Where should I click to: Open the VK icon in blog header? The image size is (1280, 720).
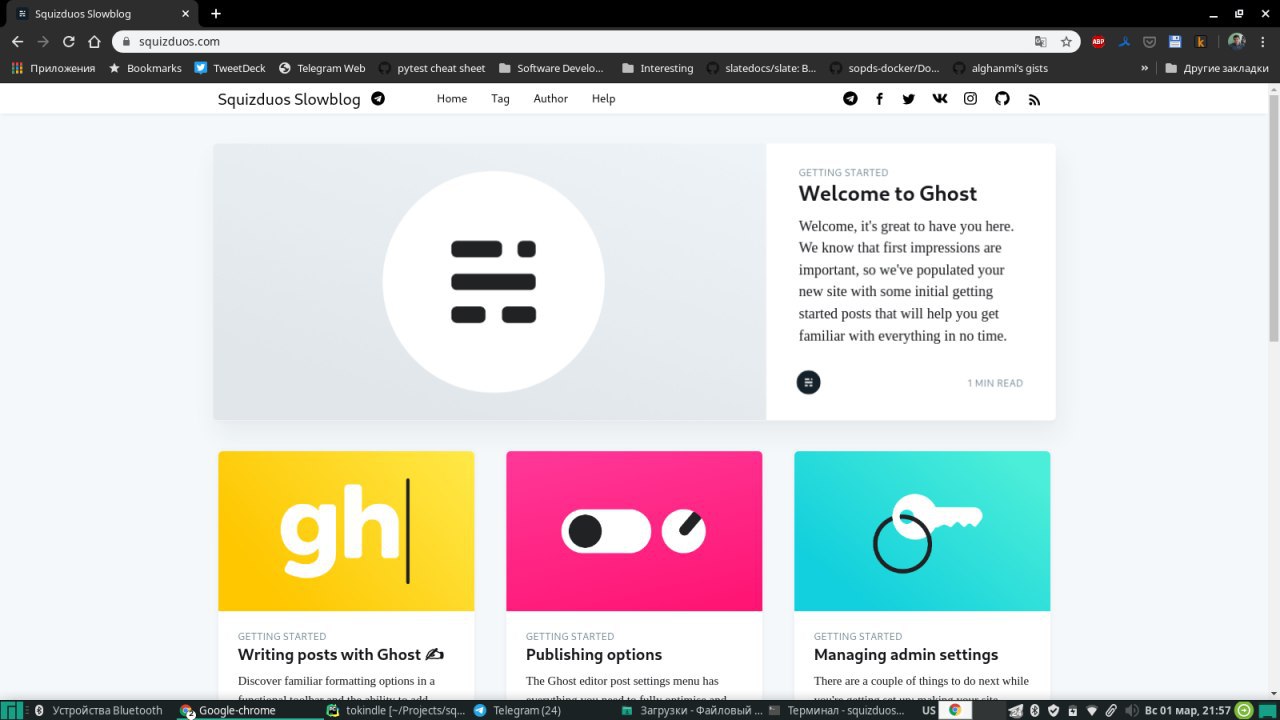pyautogui.click(x=939, y=99)
